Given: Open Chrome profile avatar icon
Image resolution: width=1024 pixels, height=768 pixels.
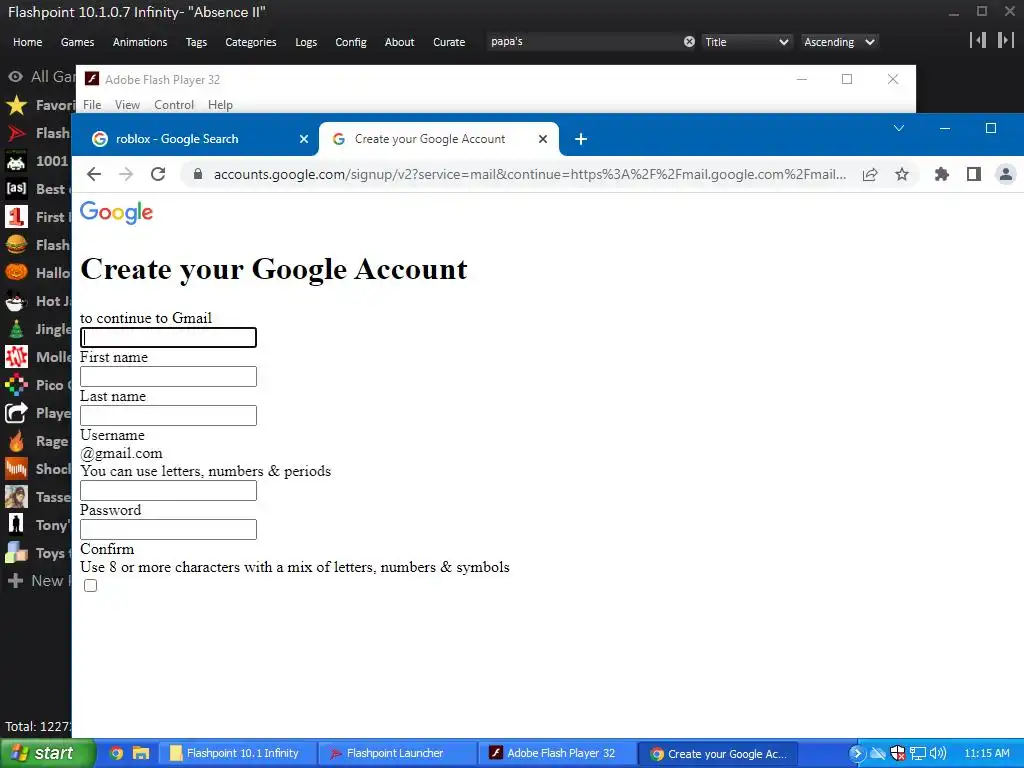Looking at the screenshot, I should pyautogui.click(x=1006, y=174).
